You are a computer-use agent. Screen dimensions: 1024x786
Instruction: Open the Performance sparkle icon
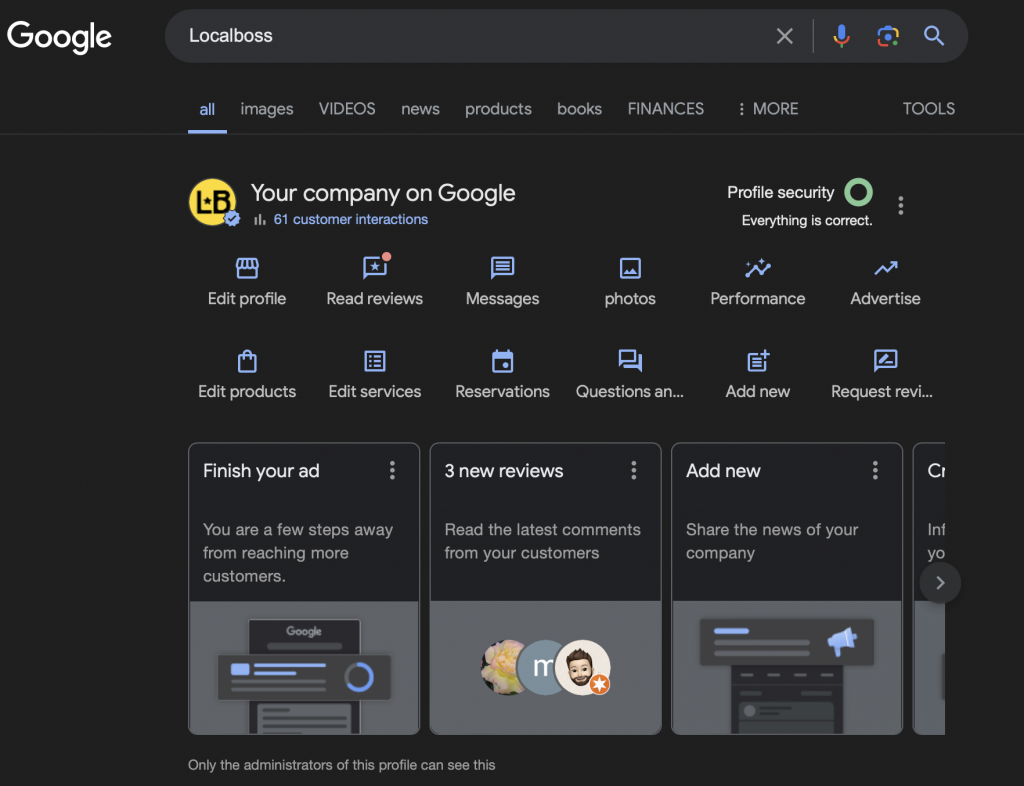click(758, 268)
